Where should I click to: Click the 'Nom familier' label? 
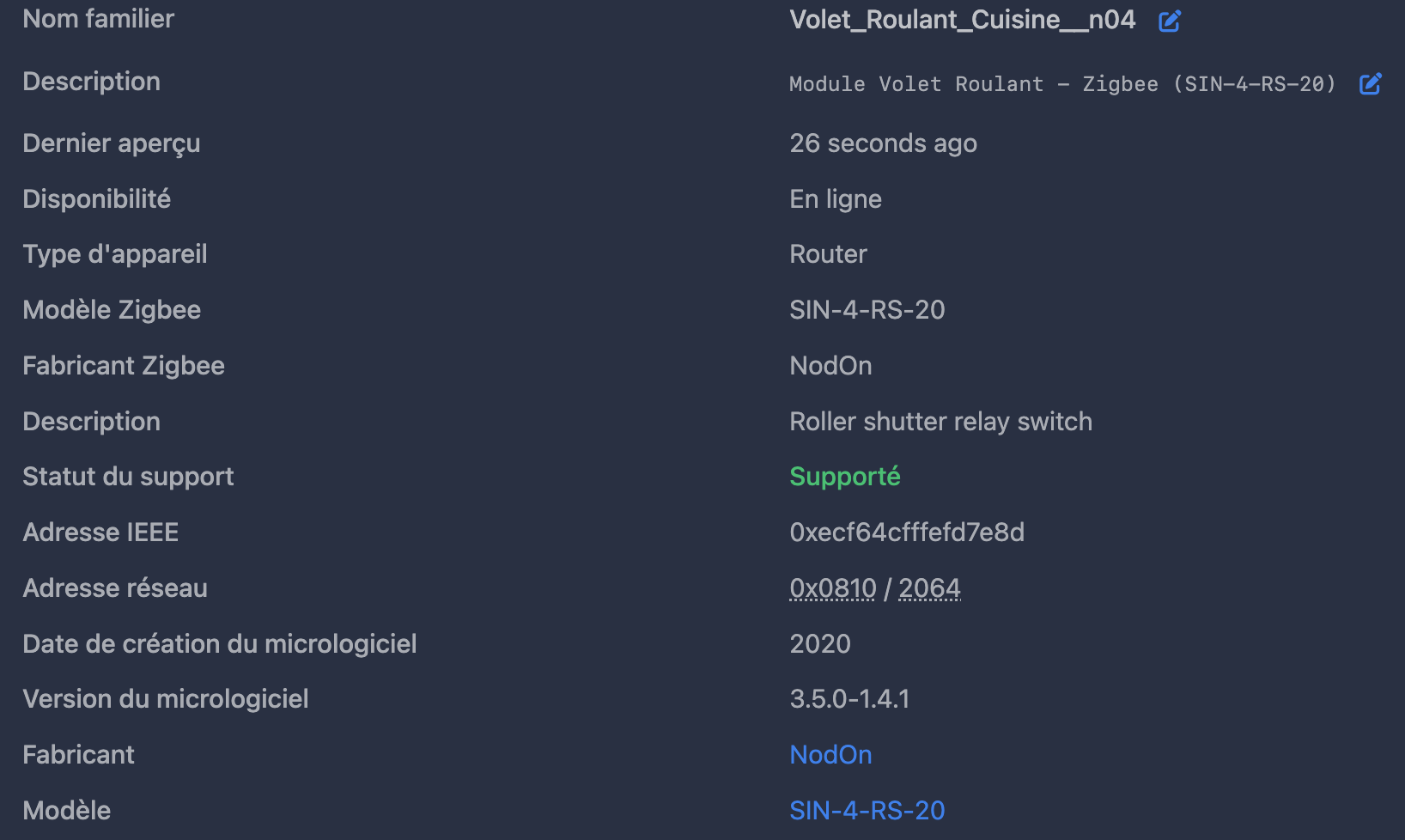coord(99,19)
